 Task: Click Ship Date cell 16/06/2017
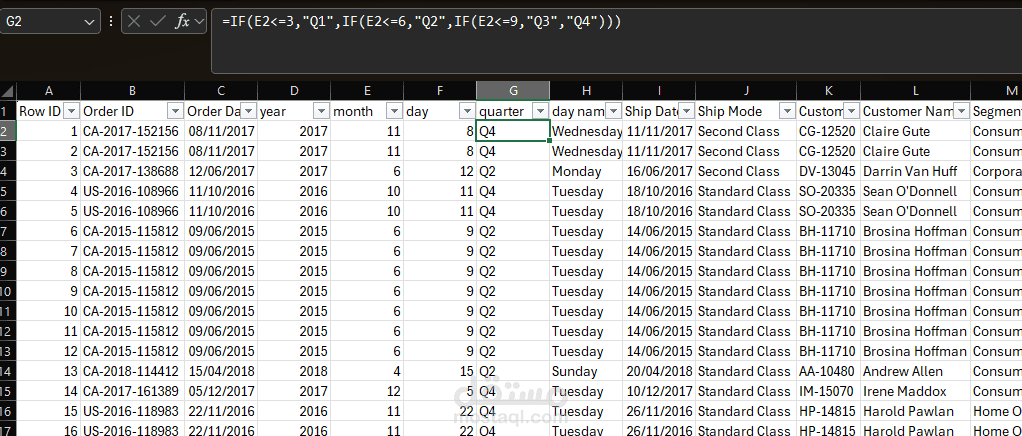pos(659,171)
